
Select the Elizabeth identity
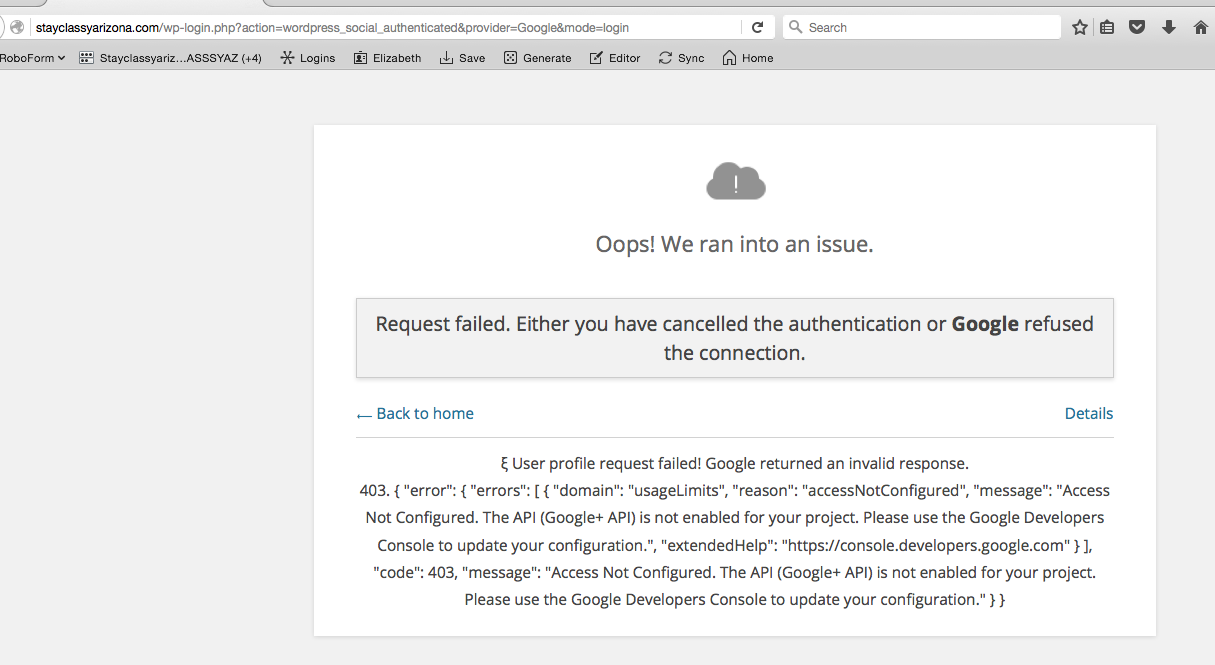click(387, 58)
